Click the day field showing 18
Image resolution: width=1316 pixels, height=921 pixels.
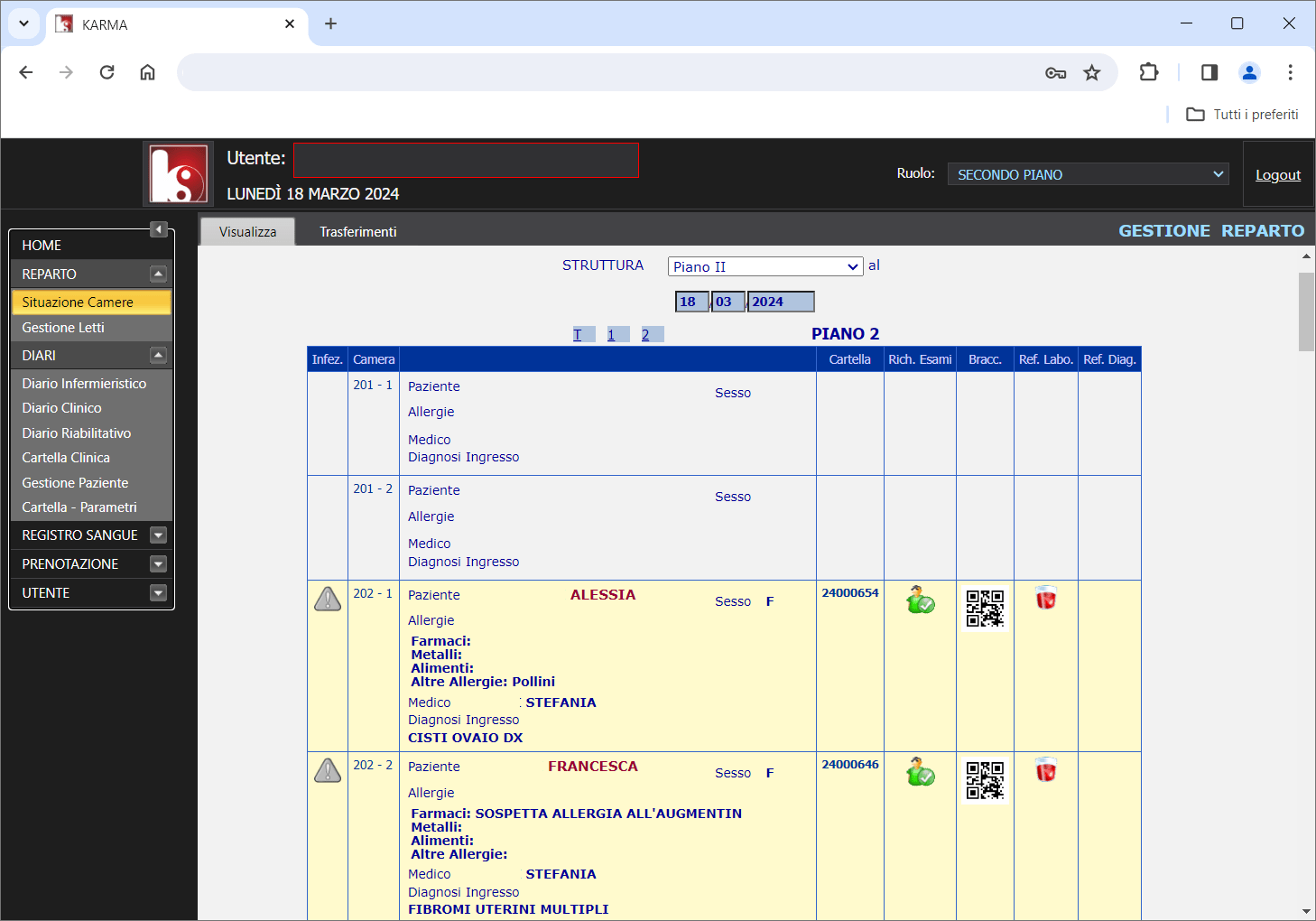click(692, 302)
